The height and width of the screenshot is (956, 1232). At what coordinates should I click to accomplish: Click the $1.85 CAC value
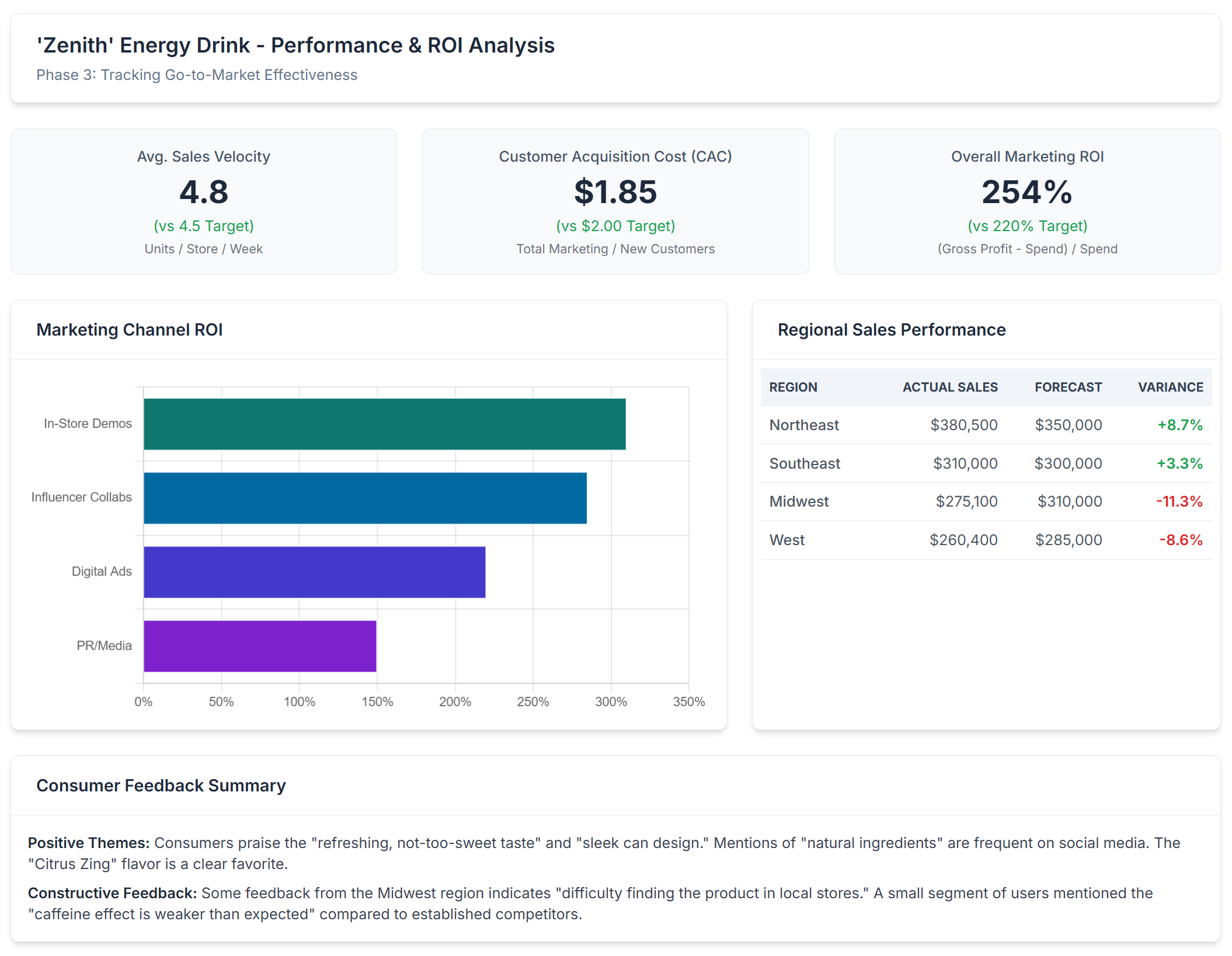pos(615,192)
